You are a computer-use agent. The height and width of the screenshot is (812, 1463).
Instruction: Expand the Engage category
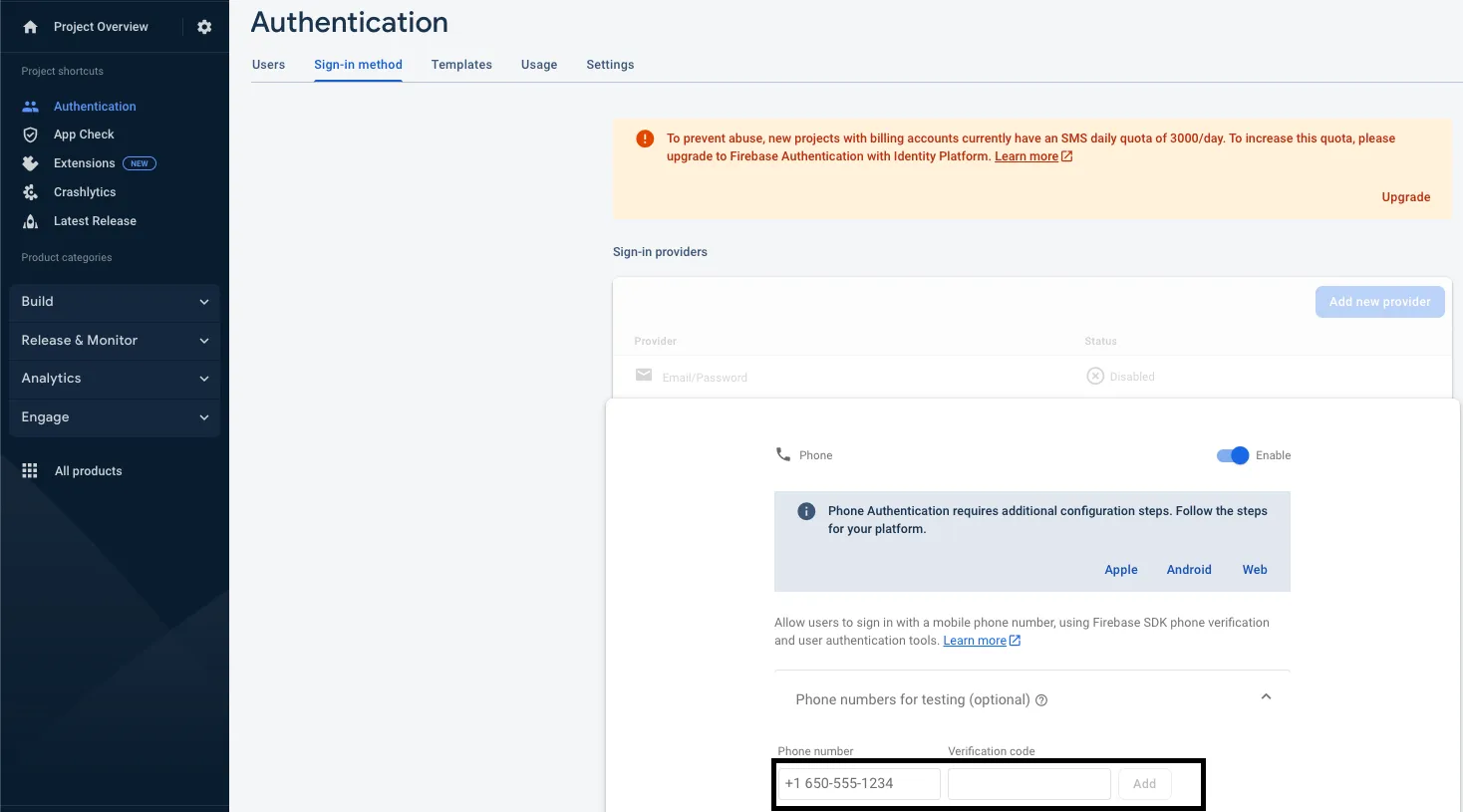click(x=115, y=417)
